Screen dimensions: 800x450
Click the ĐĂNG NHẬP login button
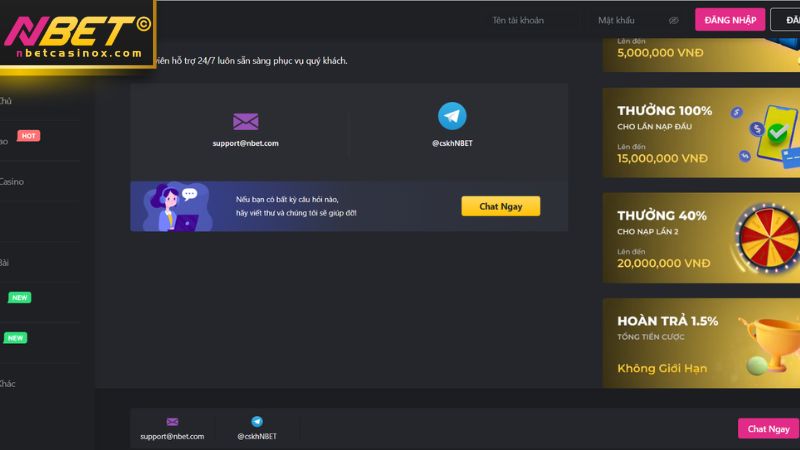click(x=730, y=20)
